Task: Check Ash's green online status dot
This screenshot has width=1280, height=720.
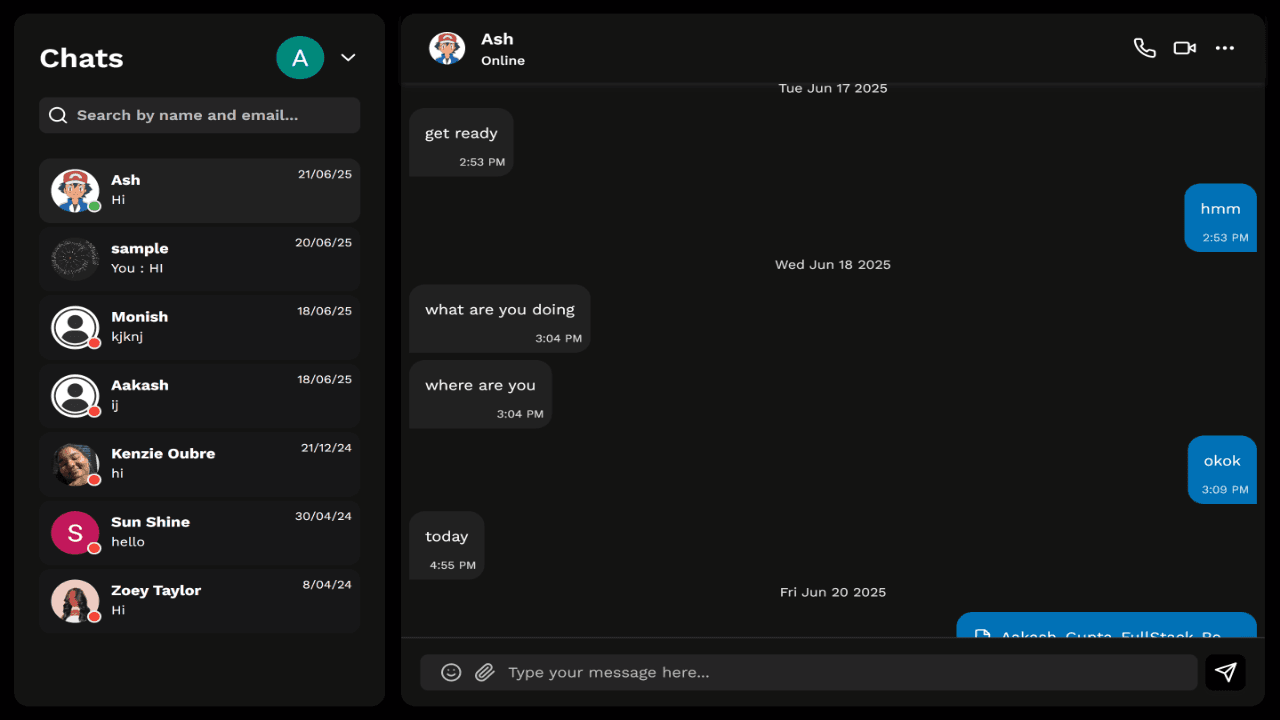Action: (93, 204)
